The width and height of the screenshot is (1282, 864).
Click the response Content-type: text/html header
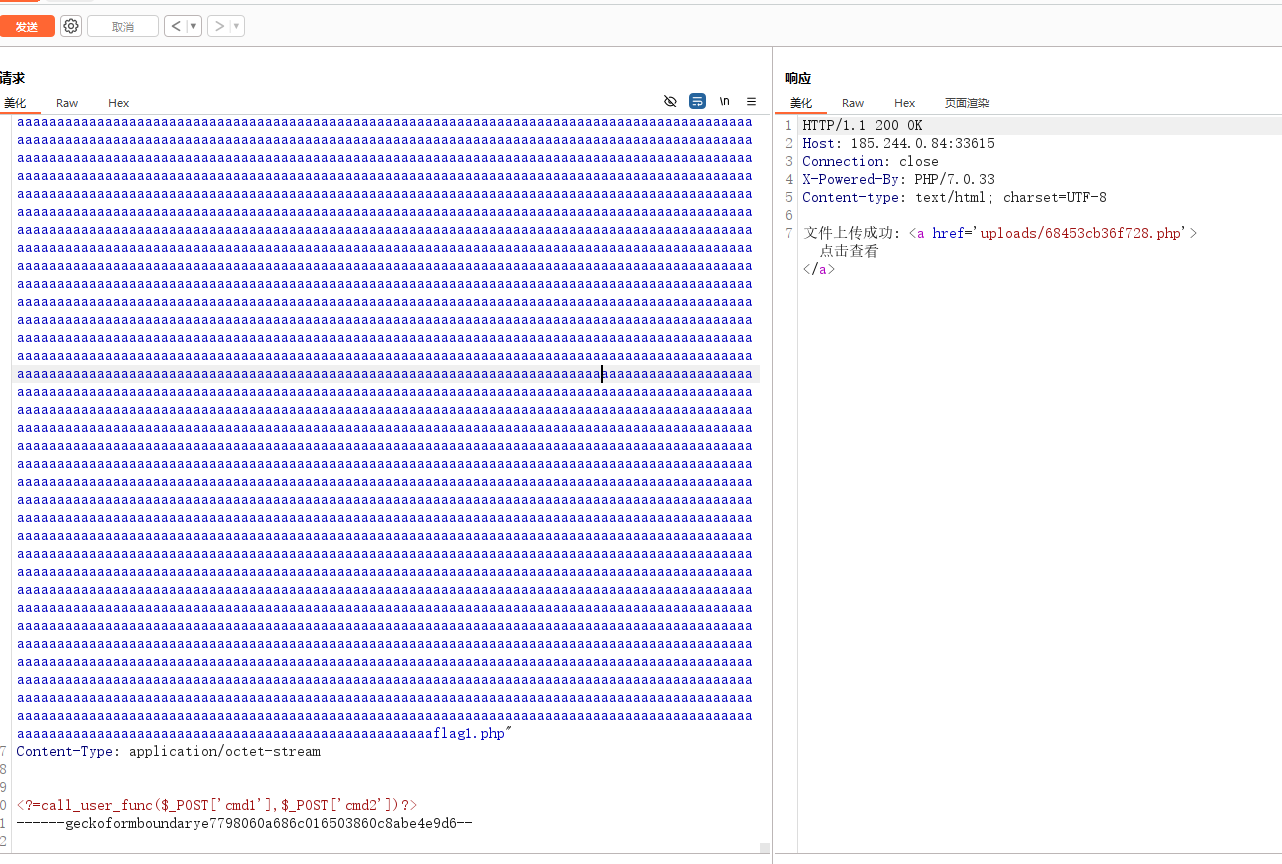[954, 198]
